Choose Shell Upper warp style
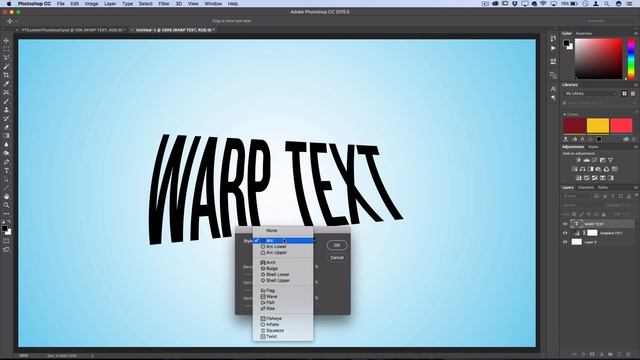Screen dimensions: 640x360 pyautogui.click(x=283, y=281)
